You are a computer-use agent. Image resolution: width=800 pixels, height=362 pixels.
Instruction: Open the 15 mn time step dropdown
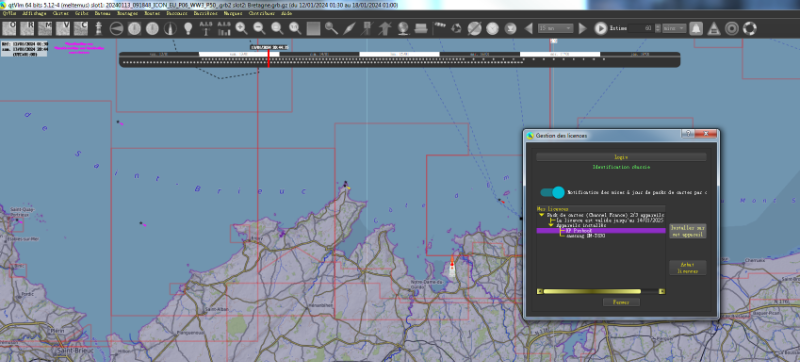(x=556, y=28)
